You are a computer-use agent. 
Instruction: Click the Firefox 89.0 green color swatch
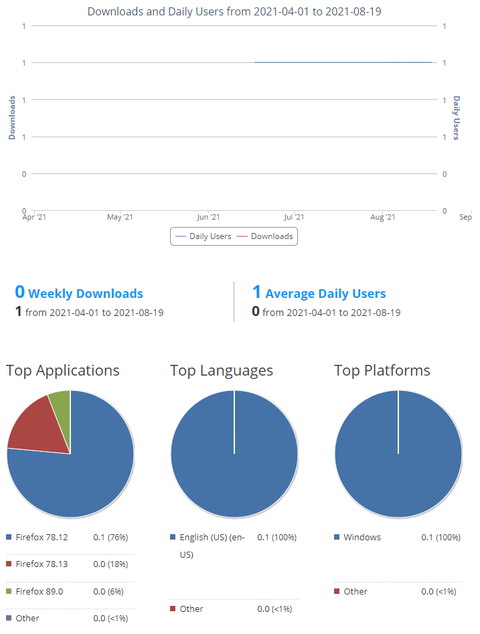[9, 591]
